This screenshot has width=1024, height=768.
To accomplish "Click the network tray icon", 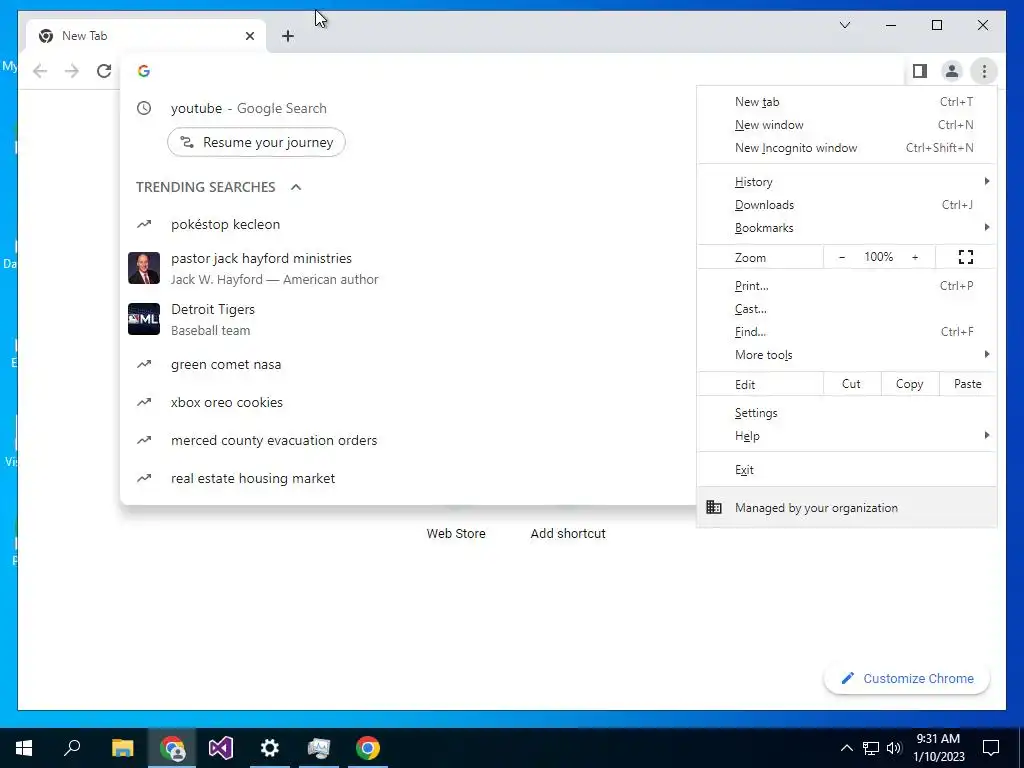I will (871, 748).
